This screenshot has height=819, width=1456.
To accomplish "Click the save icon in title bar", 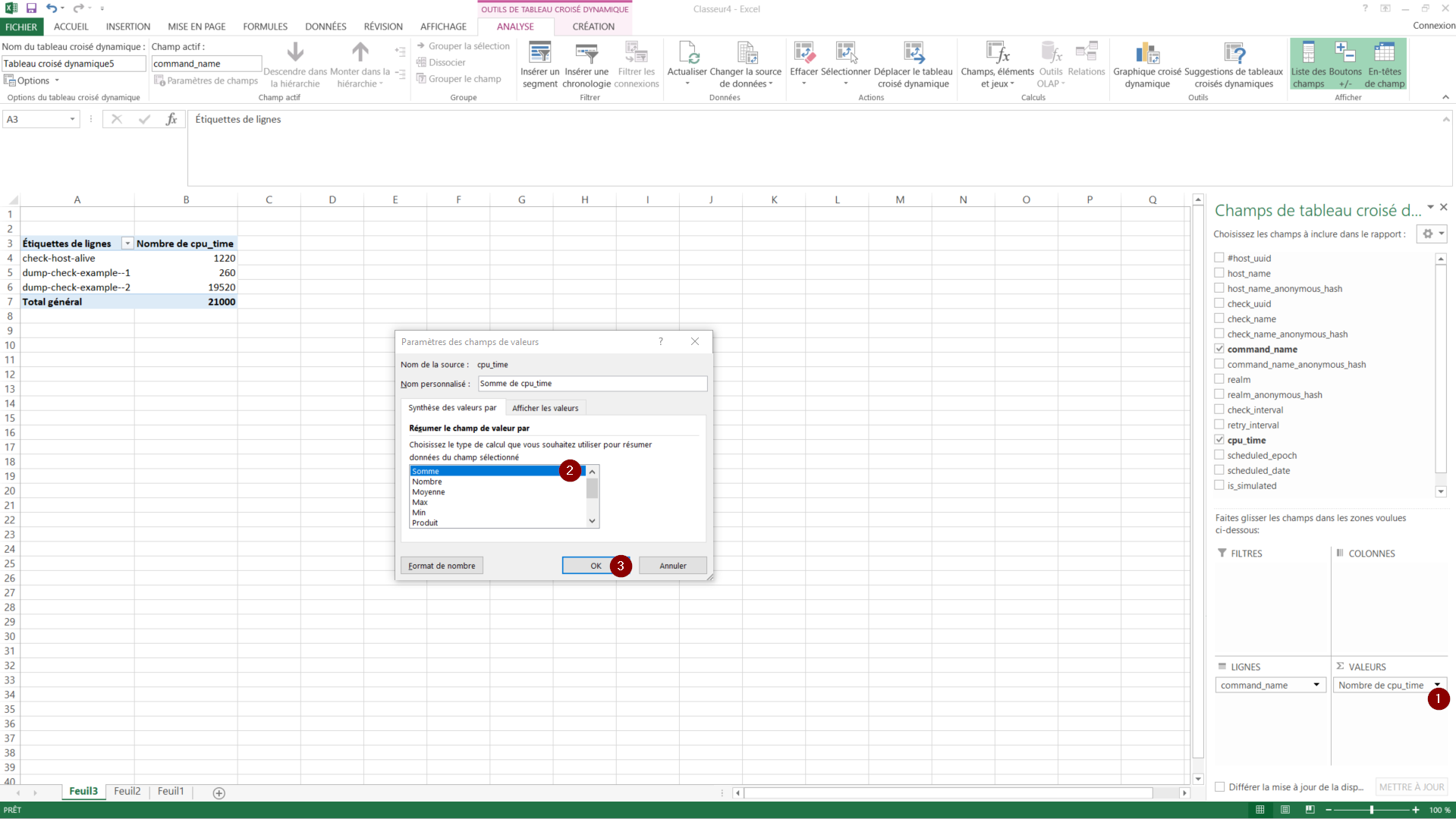I will point(31,8).
